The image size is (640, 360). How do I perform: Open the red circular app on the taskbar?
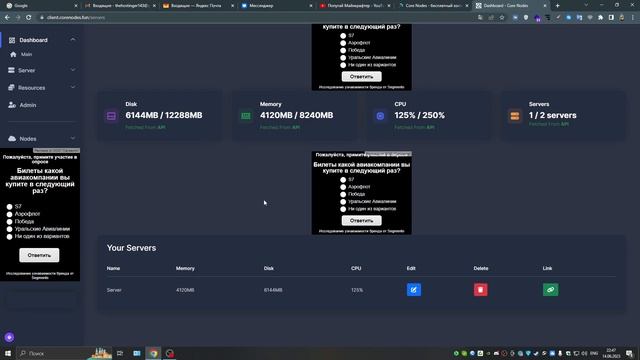pyautogui.click(x=170, y=353)
